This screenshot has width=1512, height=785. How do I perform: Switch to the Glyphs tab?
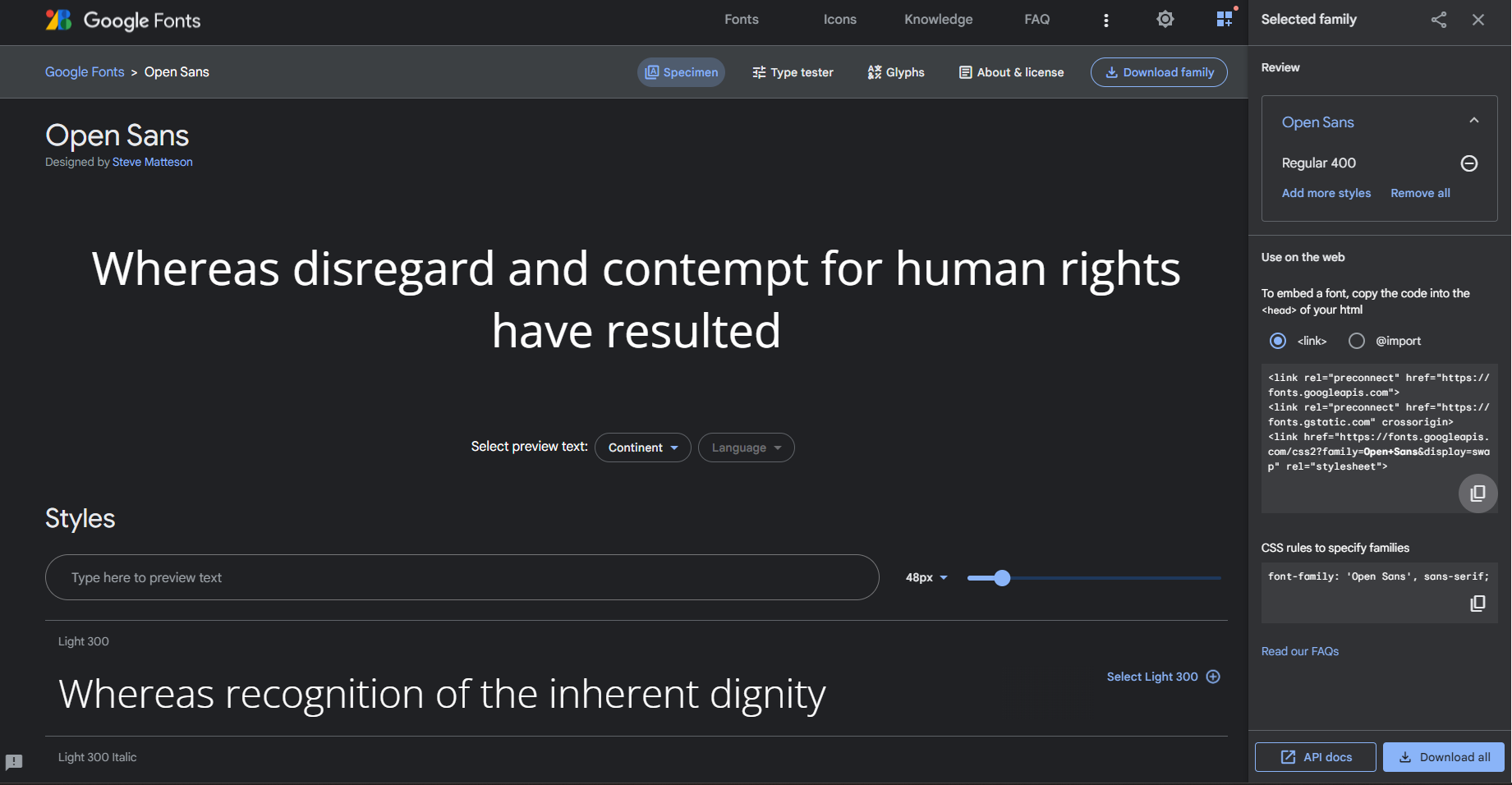tap(896, 72)
